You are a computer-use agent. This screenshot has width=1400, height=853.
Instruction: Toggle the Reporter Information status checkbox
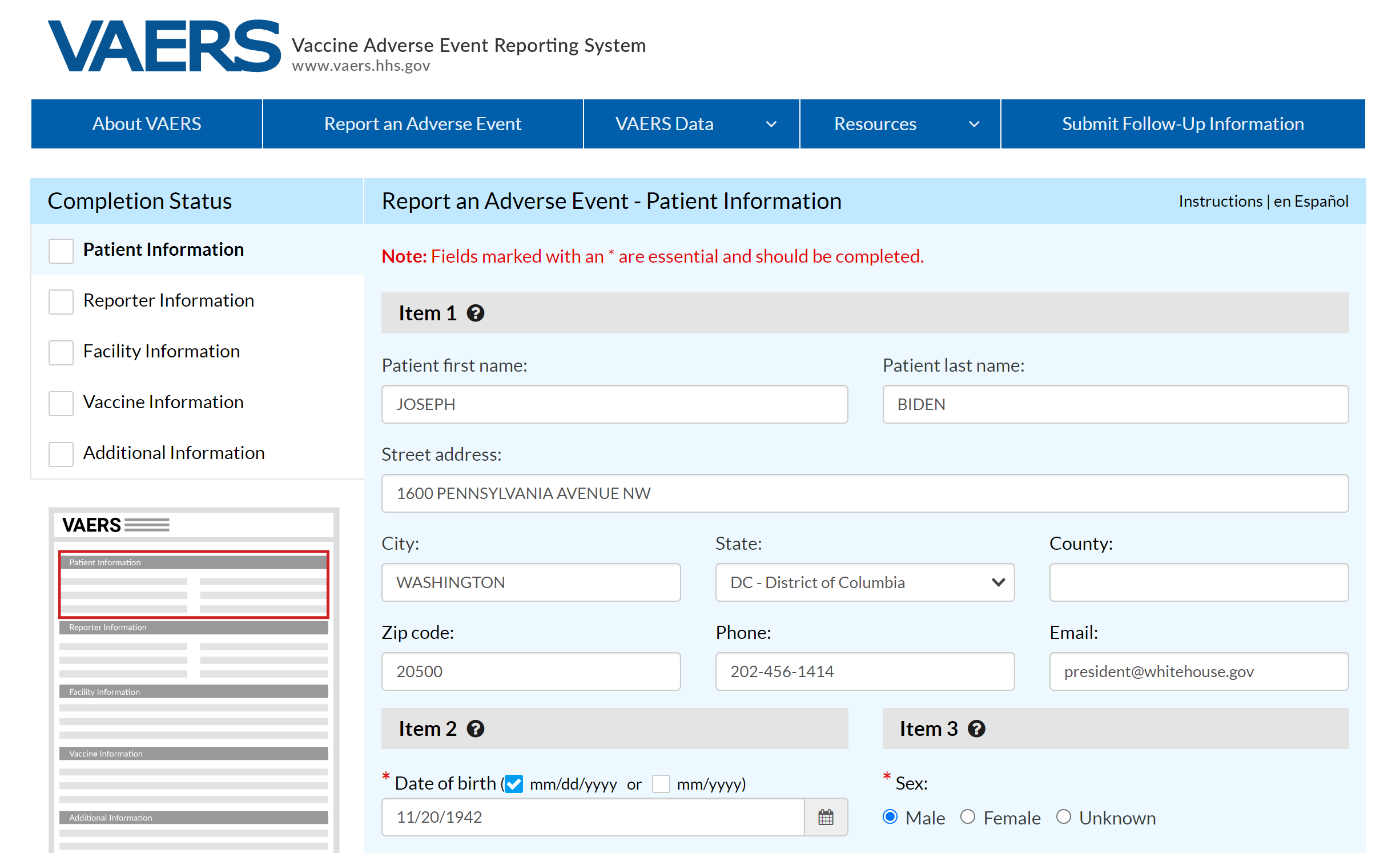pos(61,301)
